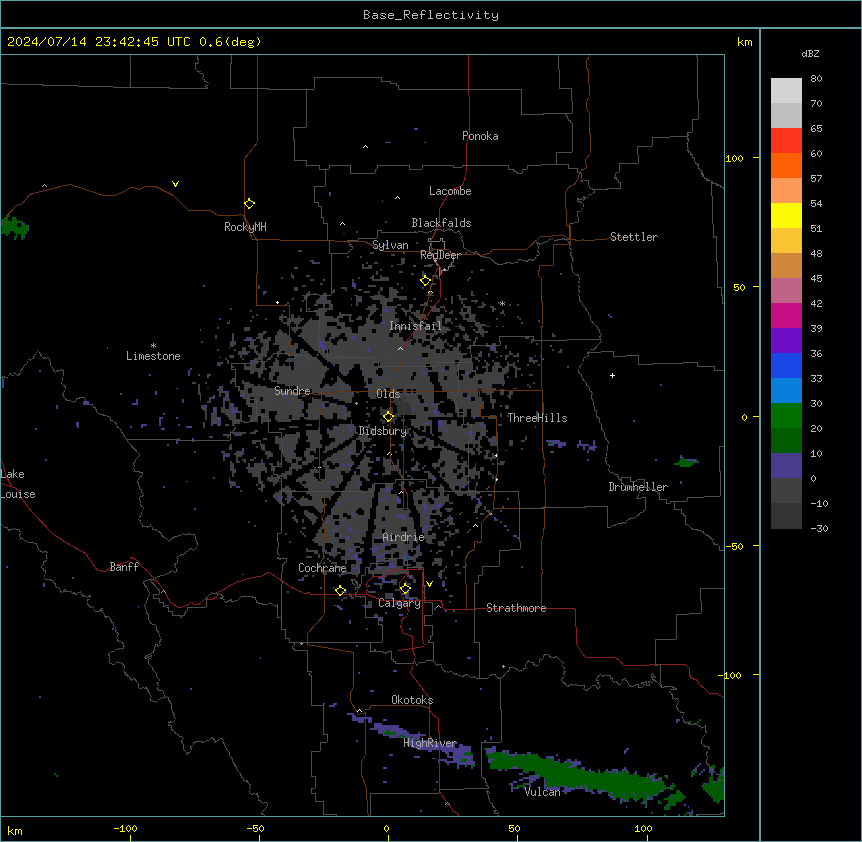Viewport: 862px width, 842px height.
Task: Click the yellow diamond marker below Cochrane
Action: (x=340, y=591)
